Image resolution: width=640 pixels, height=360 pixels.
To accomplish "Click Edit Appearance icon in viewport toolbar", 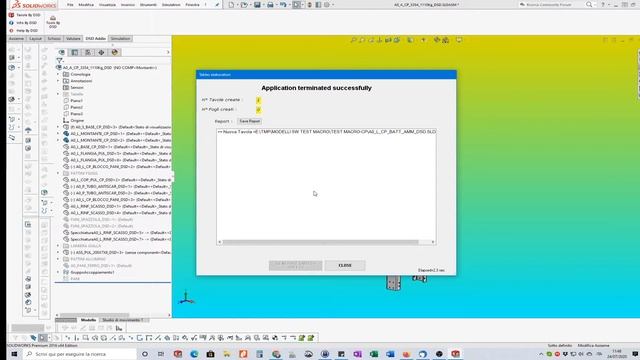I will 437,40.
